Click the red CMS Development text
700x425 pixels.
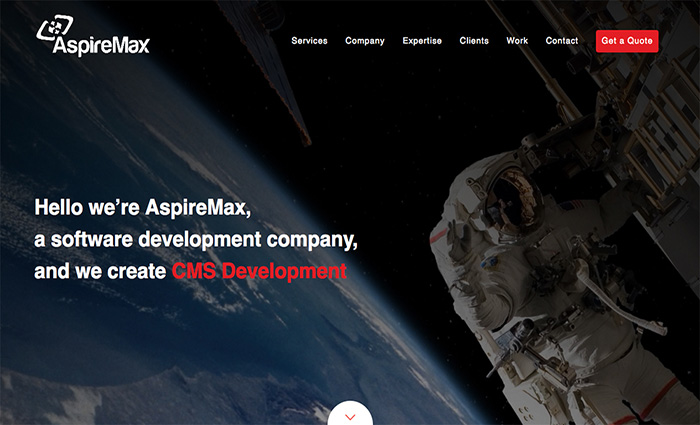259,271
